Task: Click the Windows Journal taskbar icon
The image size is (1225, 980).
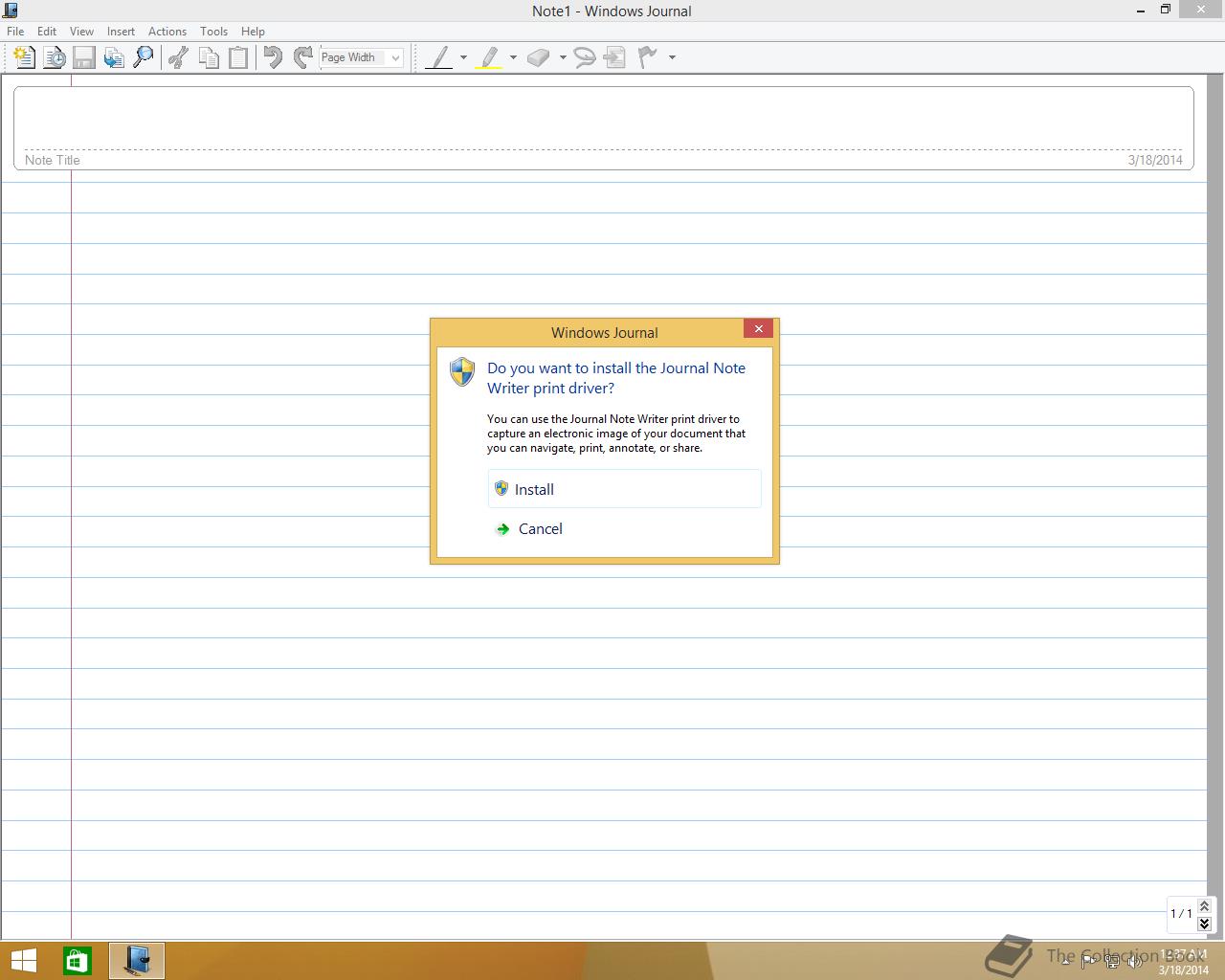Action: (137, 961)
